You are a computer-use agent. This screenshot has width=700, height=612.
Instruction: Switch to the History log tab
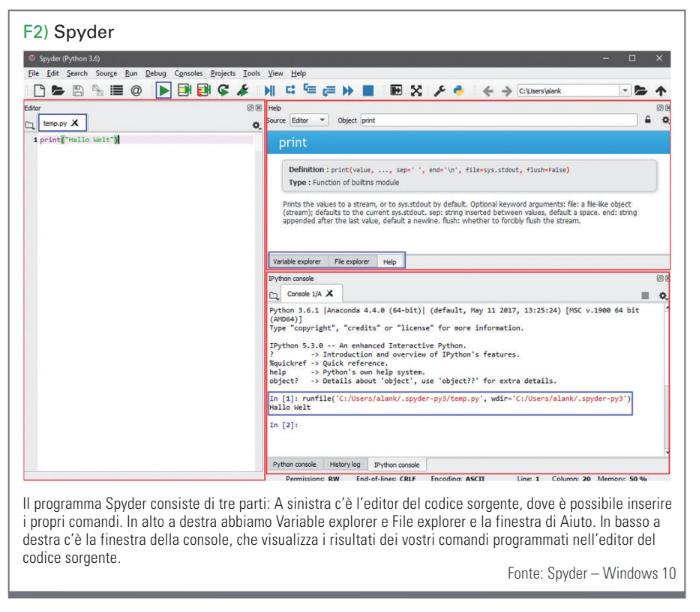click(345, 464)
